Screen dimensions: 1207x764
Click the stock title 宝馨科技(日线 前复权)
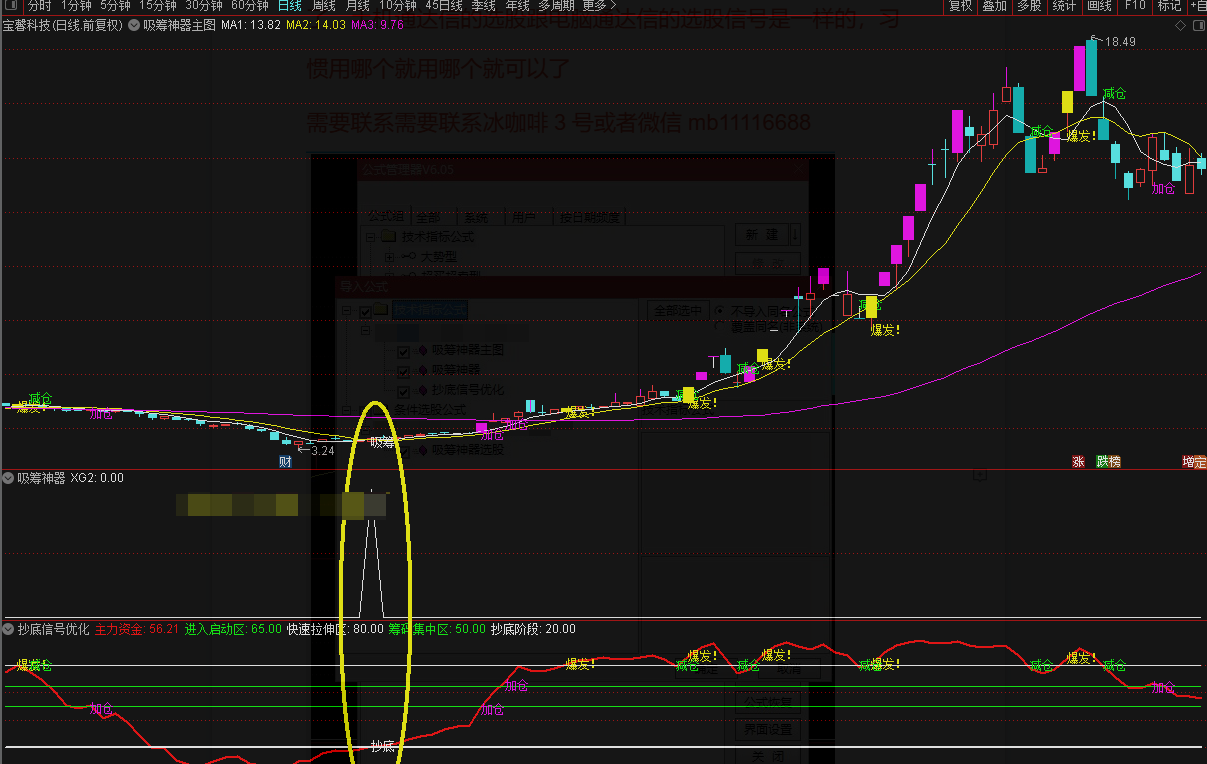point(63,25)
